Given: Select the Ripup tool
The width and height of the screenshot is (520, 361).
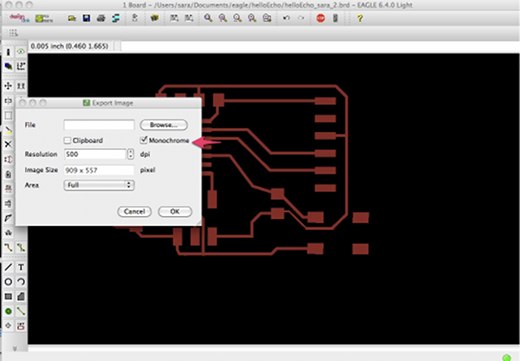Looking at the screenshot, I should 21,248.
